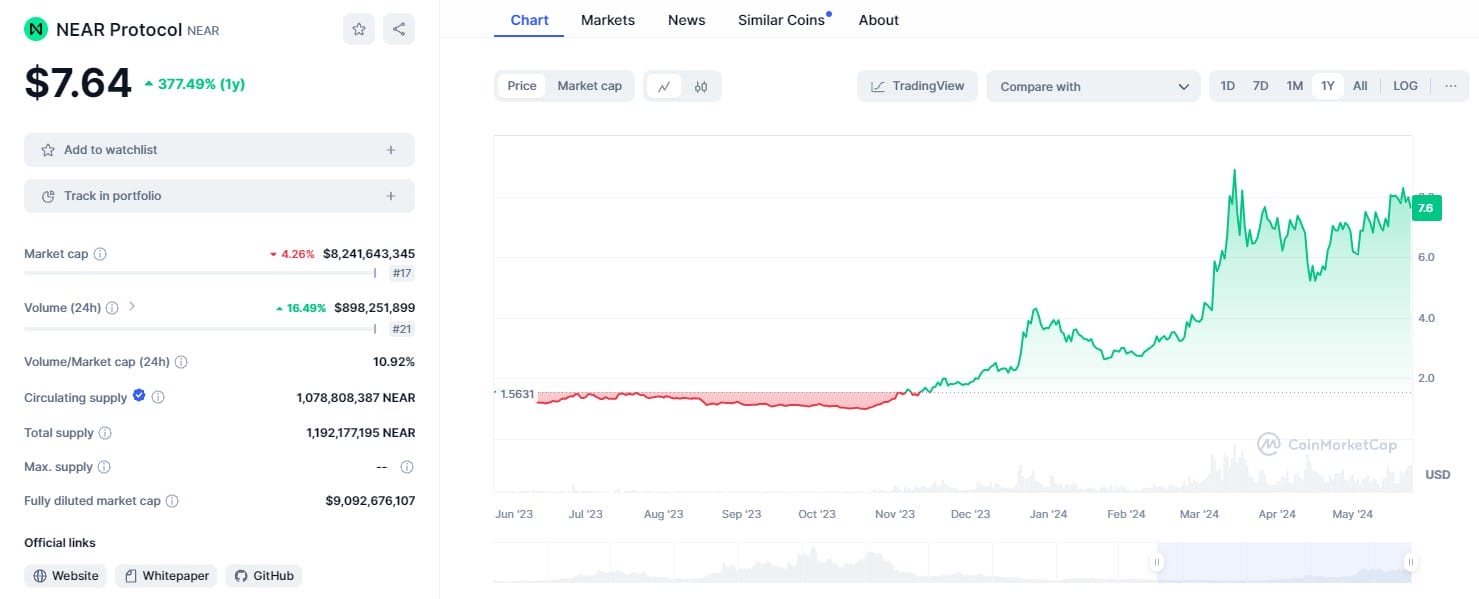The height and width of the screenshot is (599, 1479).
Task: Toggle chart to Price view
Action: tap(522, 86)
